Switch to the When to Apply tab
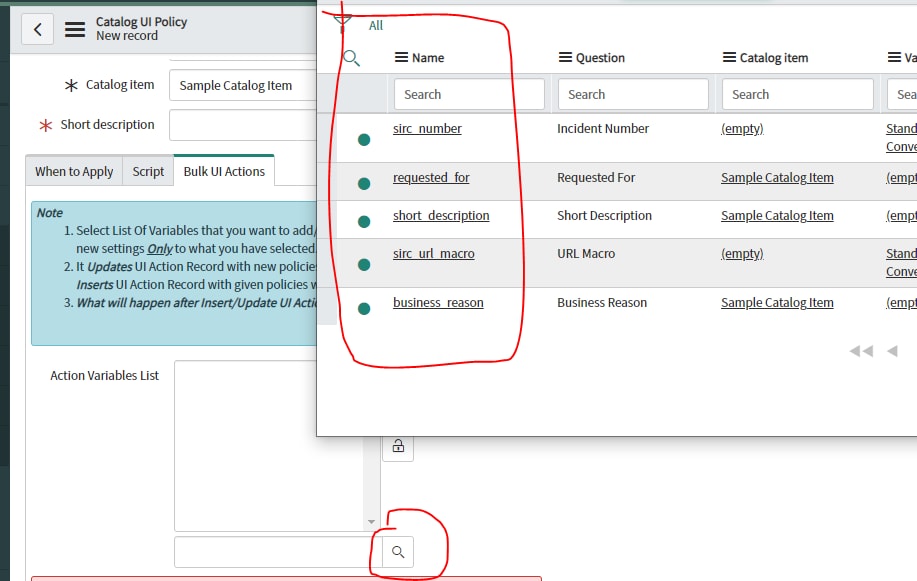The image size is (917, 581). coord(73,171)
